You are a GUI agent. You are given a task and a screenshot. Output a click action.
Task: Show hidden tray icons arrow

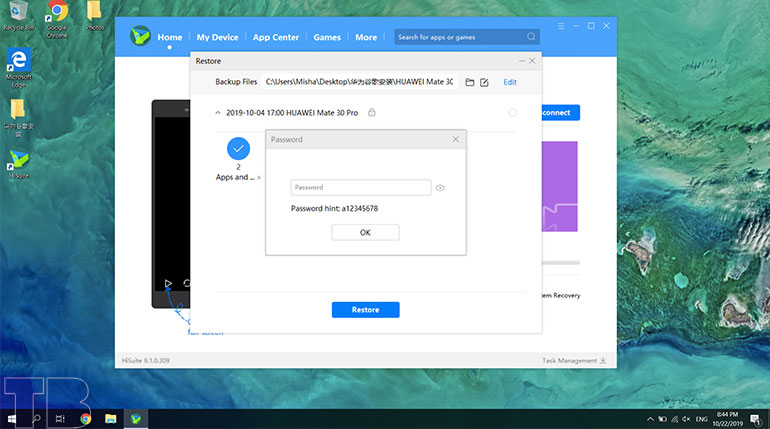click(650, 419)
